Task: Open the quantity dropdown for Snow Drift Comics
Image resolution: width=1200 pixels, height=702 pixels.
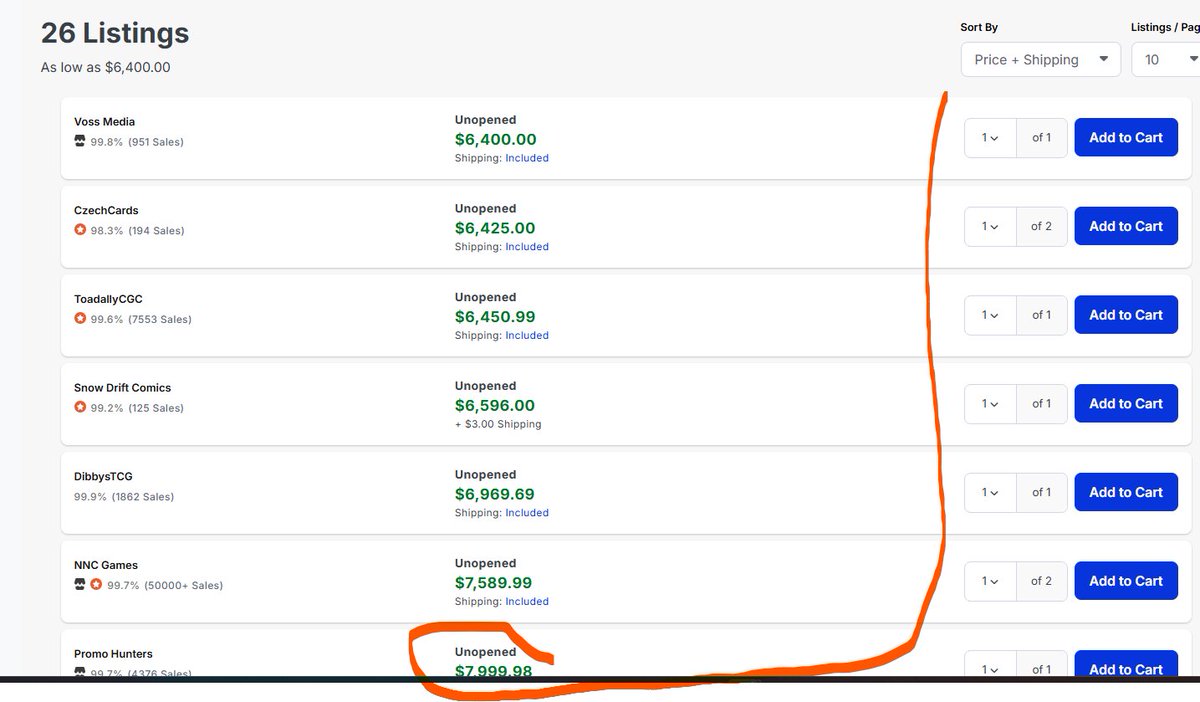Action: [x=991, y=404]
